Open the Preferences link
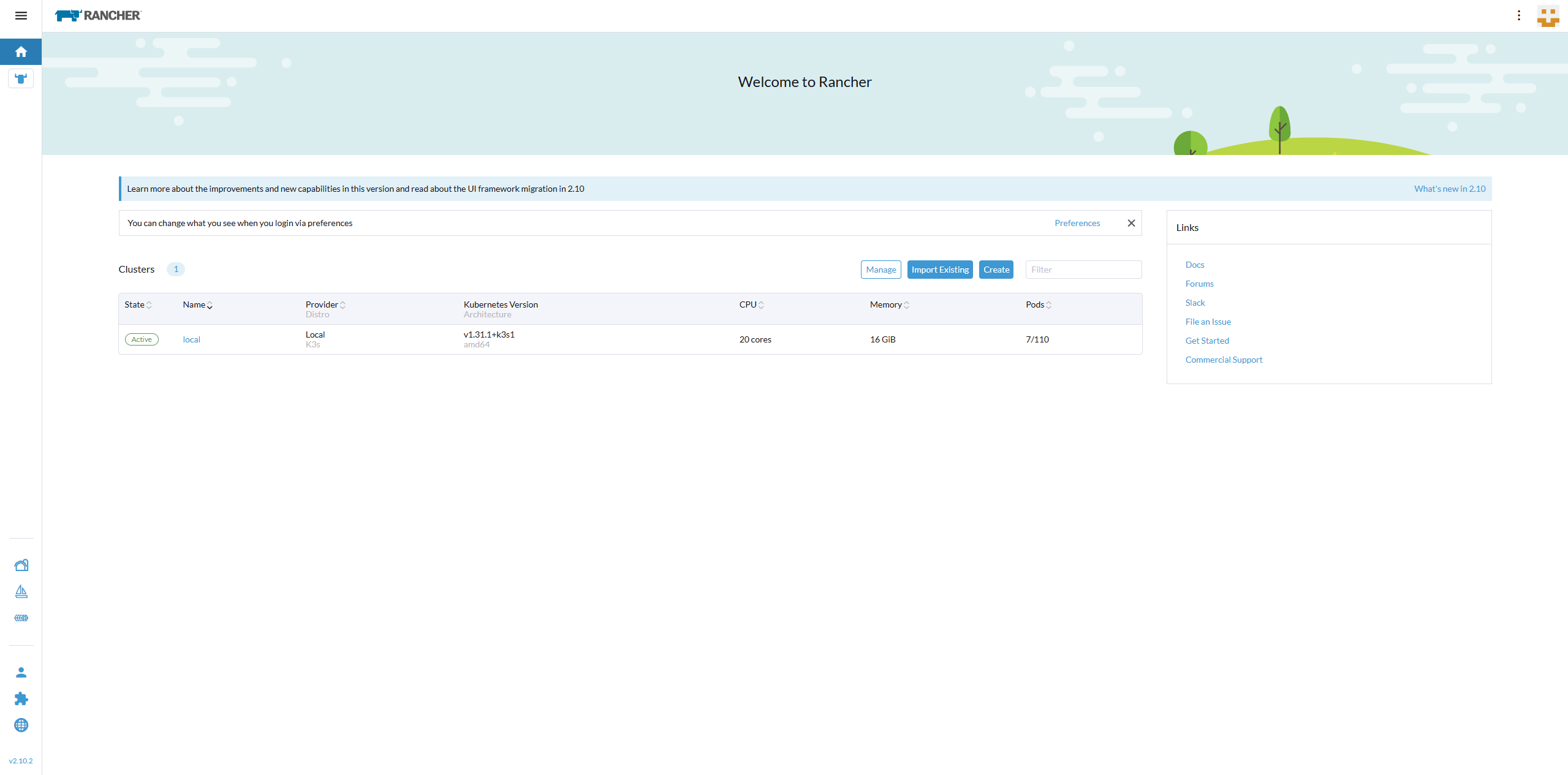The image size is (1568, 775). click(x=1077, y=223)
